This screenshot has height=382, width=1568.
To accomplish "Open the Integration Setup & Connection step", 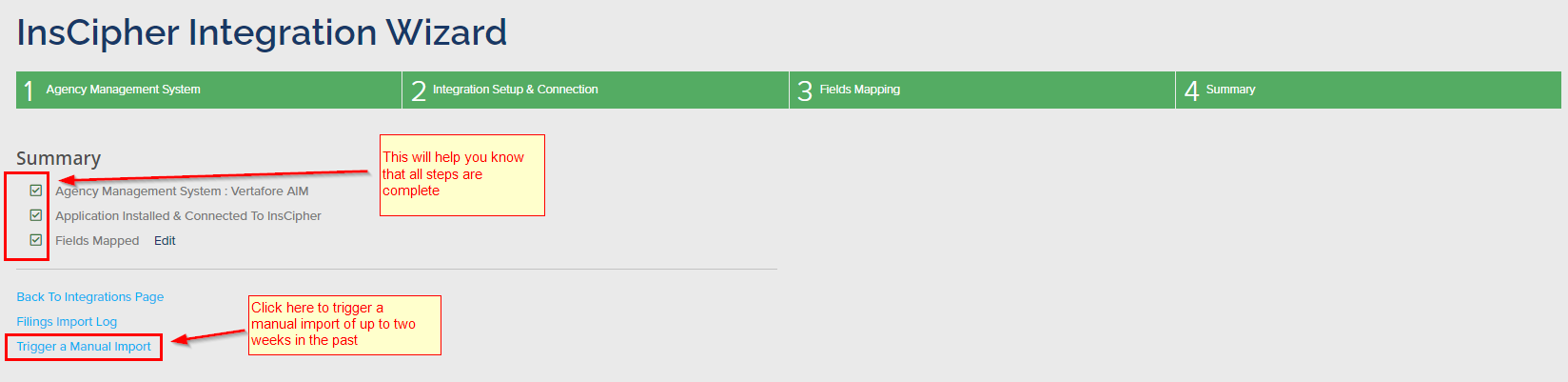I will (515, 90).
